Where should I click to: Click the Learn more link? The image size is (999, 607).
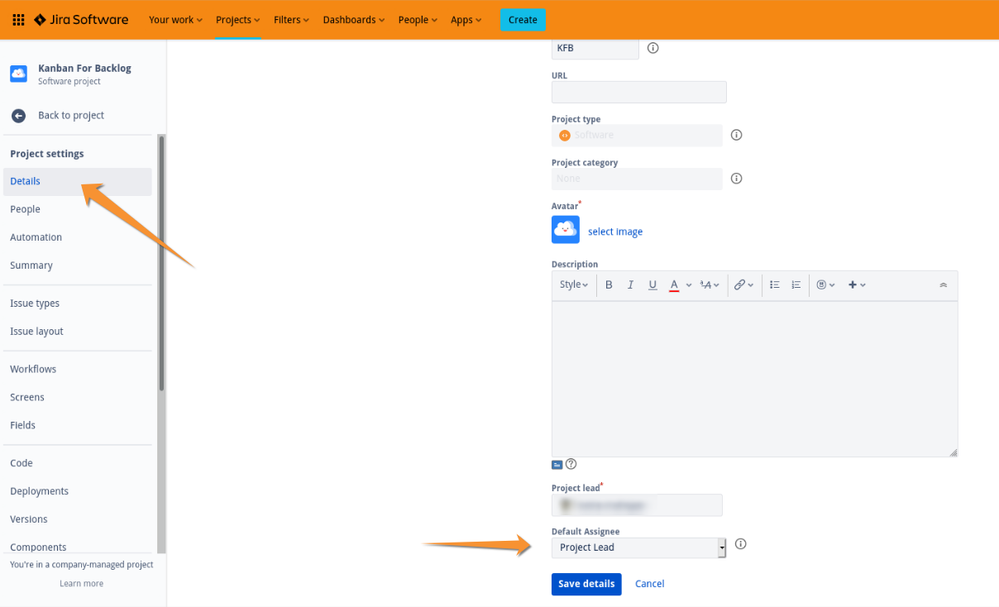point(82,583)
